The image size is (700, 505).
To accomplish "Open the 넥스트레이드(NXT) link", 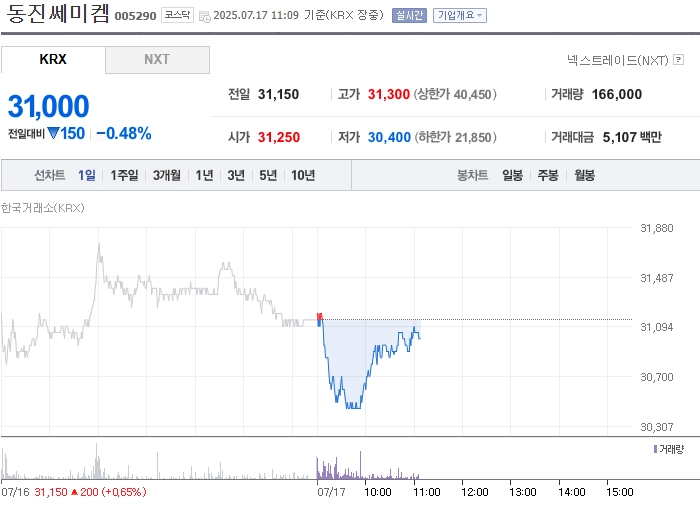I will click(x=618, y=60).
